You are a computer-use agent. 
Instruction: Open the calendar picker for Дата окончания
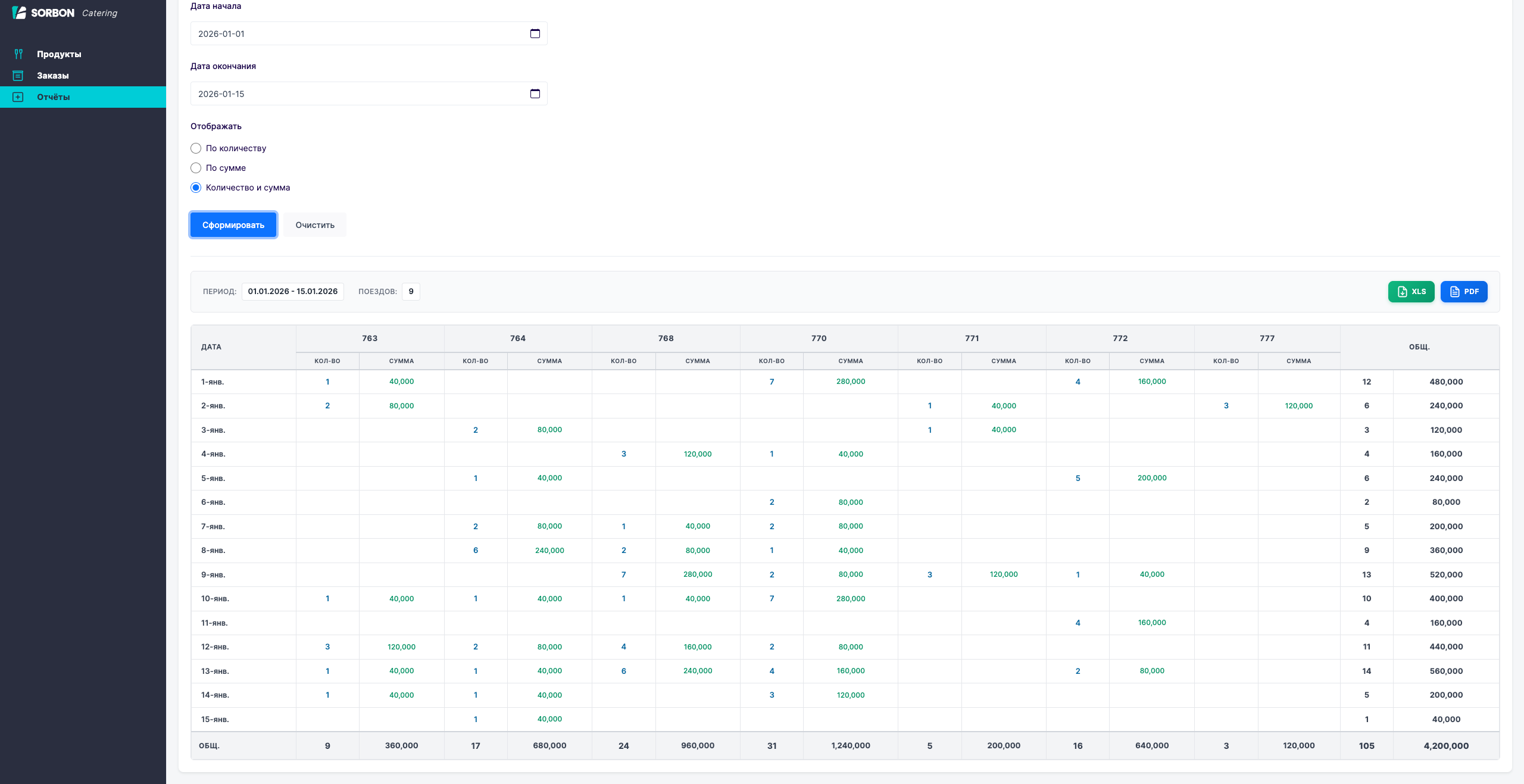(535, 93)
